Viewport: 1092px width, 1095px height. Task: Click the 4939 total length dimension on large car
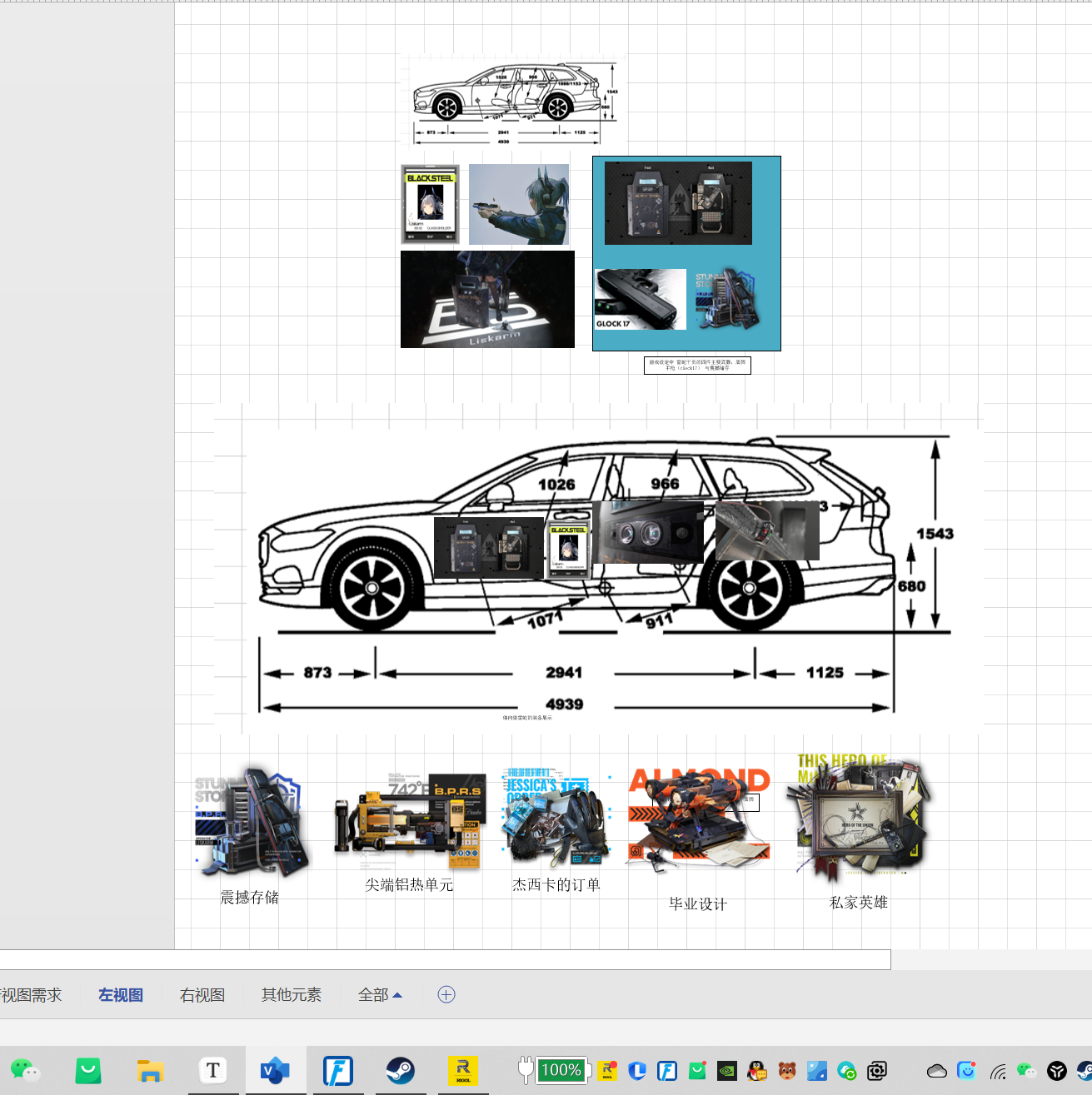pyautogui.click(x=565, y=704)
